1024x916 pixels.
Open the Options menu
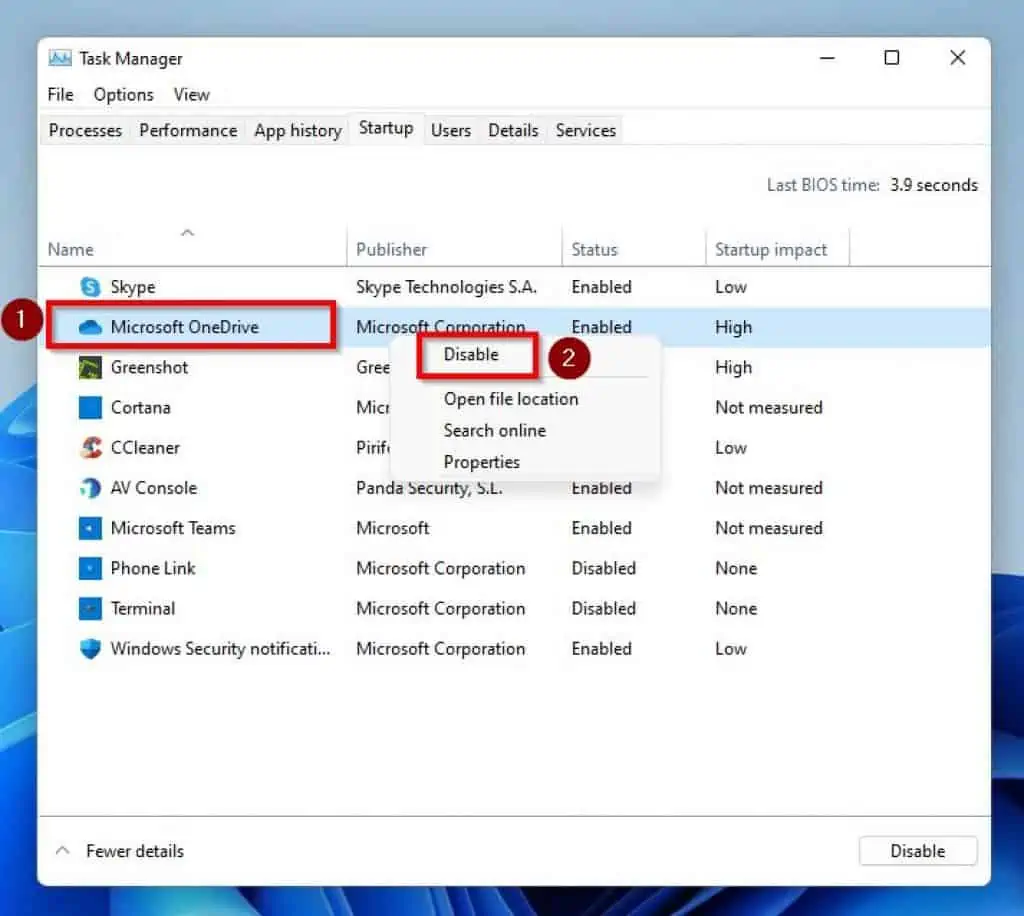(x=123, y=95)
